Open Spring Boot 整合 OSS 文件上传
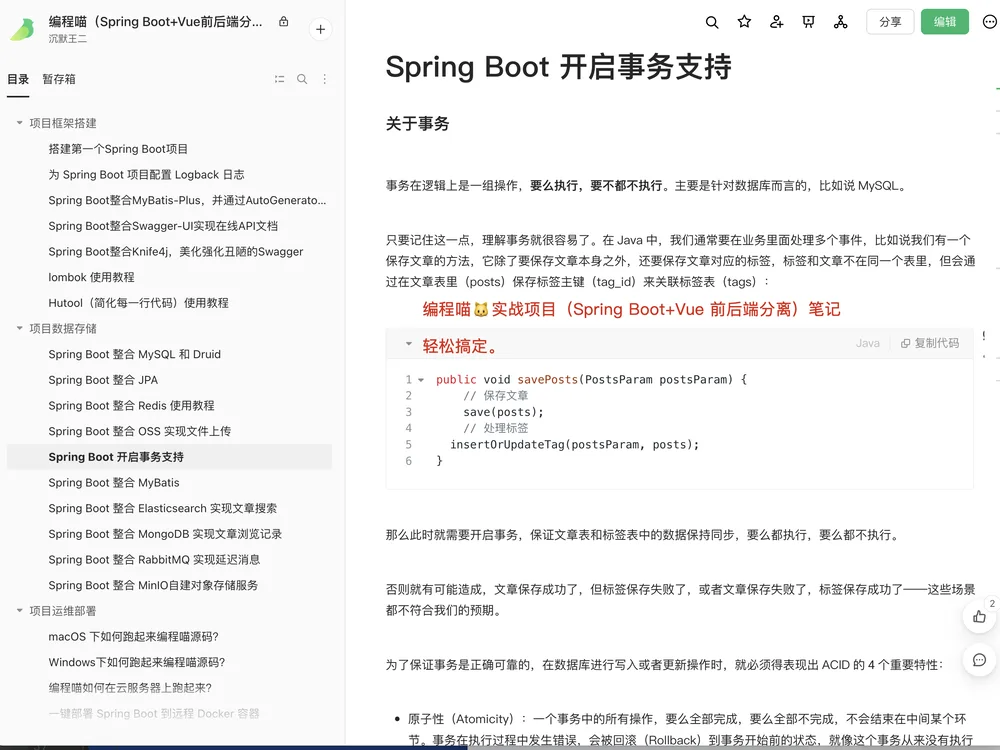This screenshot has width=1000, height=750. click(140, 431)
